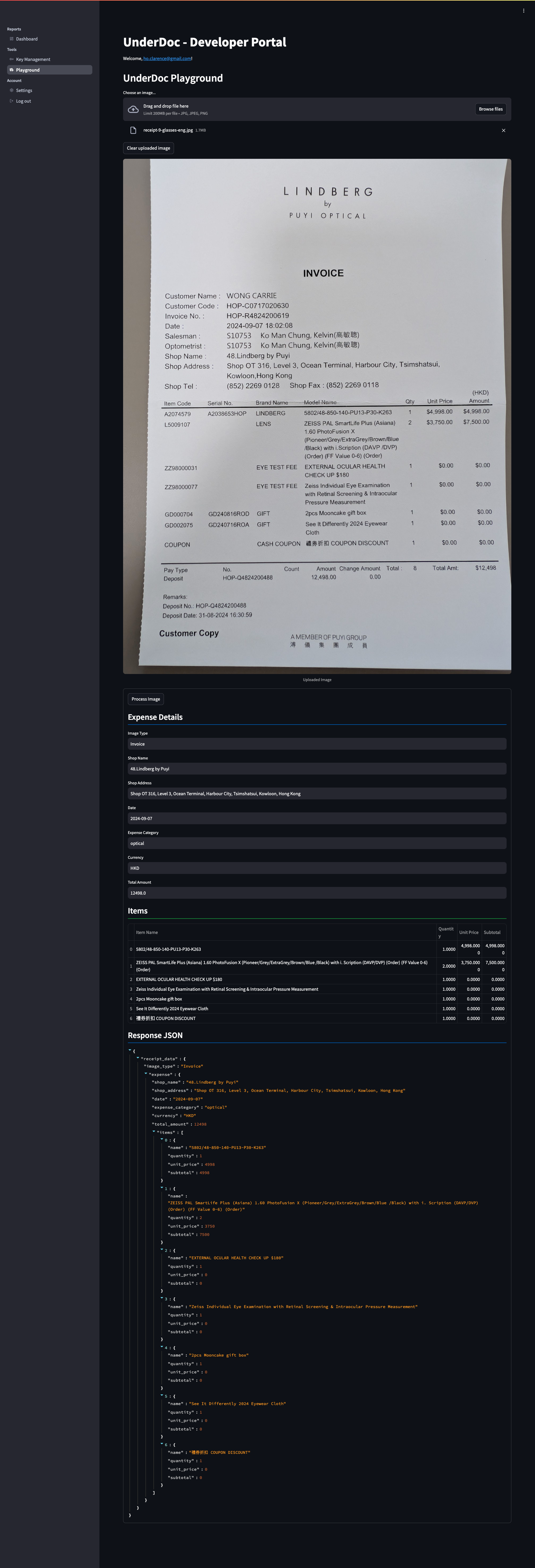Collapse the items JSON array

click(x=154, y=1131)
